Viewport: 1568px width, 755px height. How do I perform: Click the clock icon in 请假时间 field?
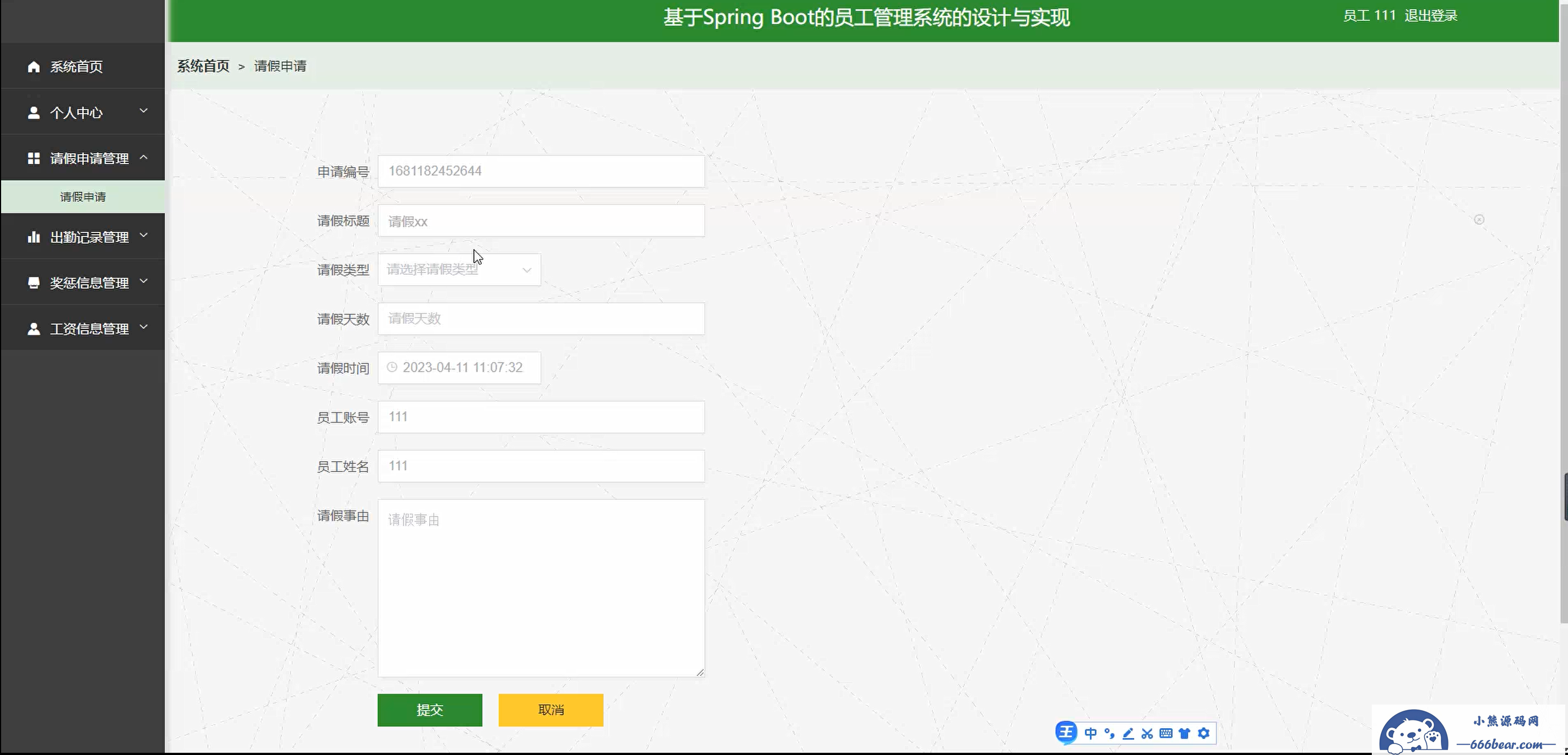(x=392, y=367)
